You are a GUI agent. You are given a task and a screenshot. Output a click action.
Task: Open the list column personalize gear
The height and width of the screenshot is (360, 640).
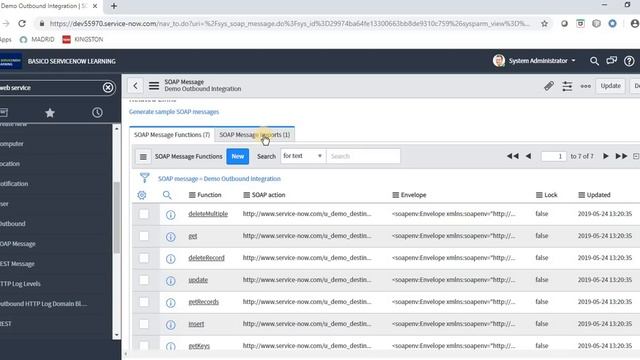142,195
